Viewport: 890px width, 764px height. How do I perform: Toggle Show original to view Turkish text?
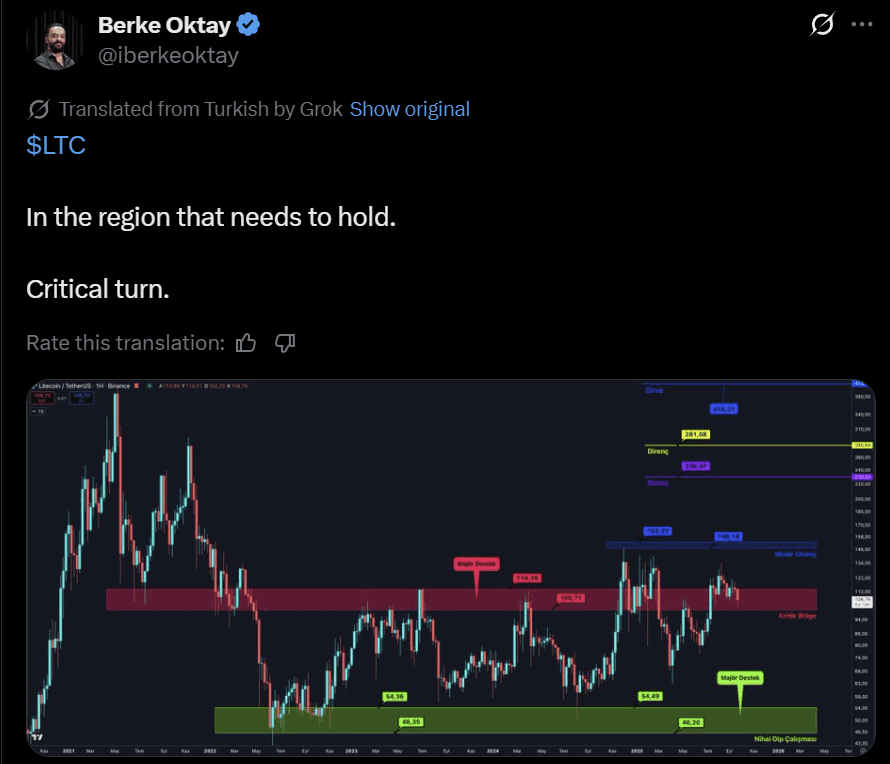[409, 109]
